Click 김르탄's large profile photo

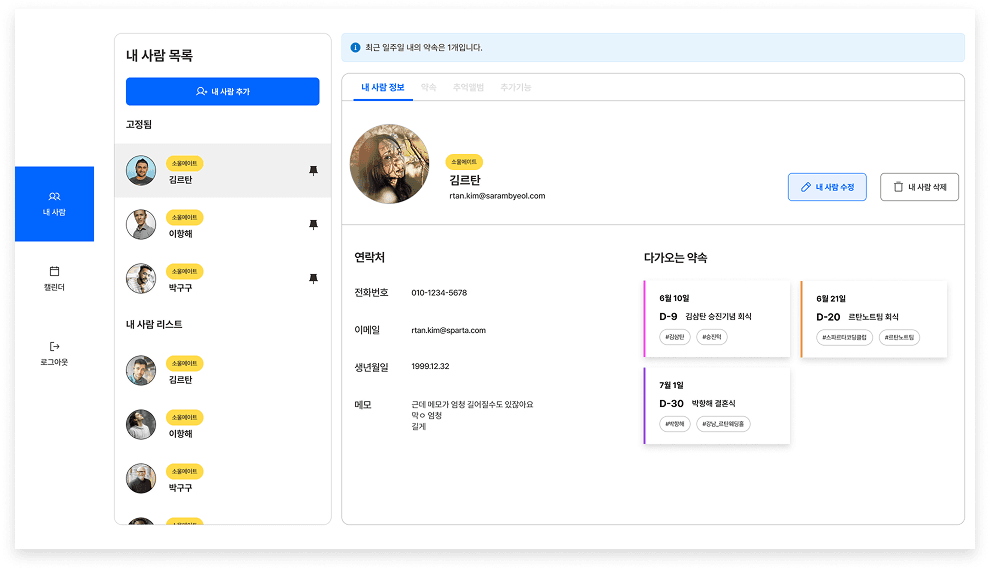click(x=389, y=164)
